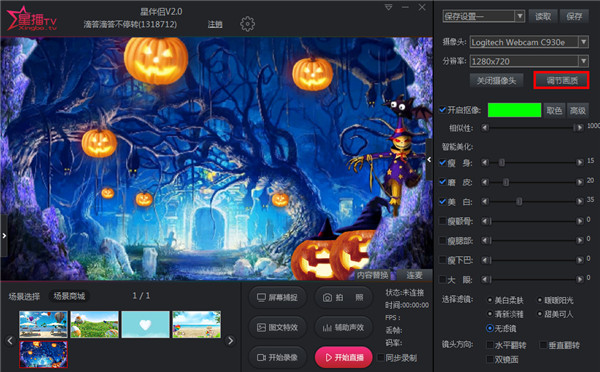Viewport: 600px width, 372px height.
Task: Click the 注销 logout link
Action: (215, 24)
